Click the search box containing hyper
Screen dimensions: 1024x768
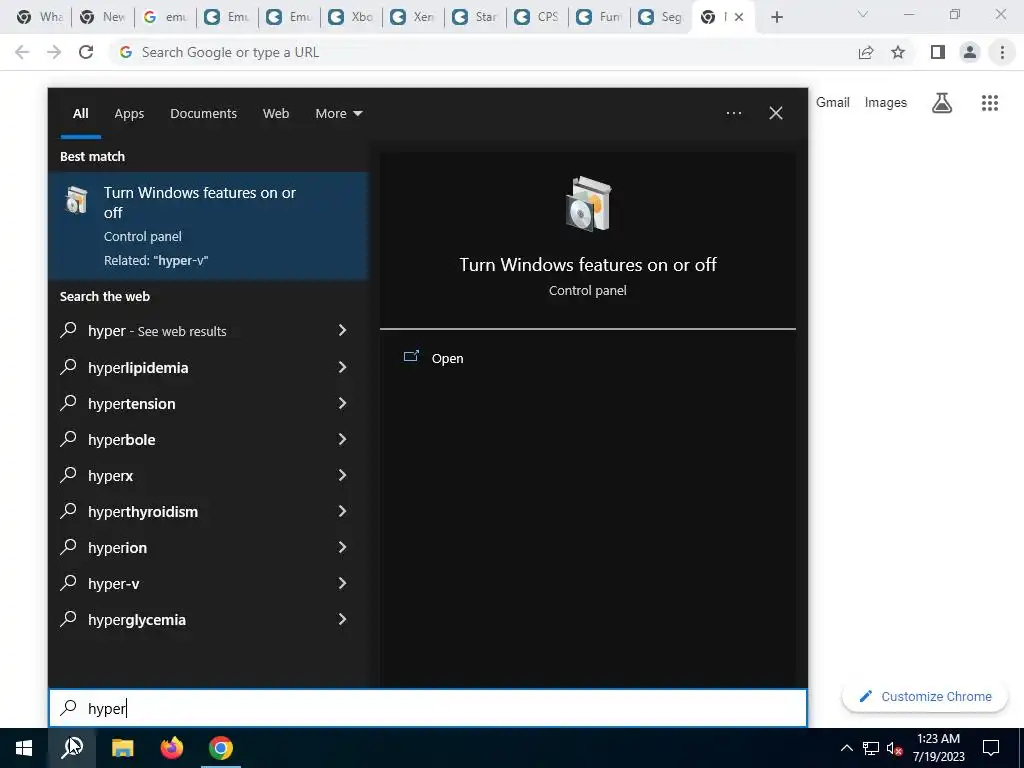coord(428,708)
